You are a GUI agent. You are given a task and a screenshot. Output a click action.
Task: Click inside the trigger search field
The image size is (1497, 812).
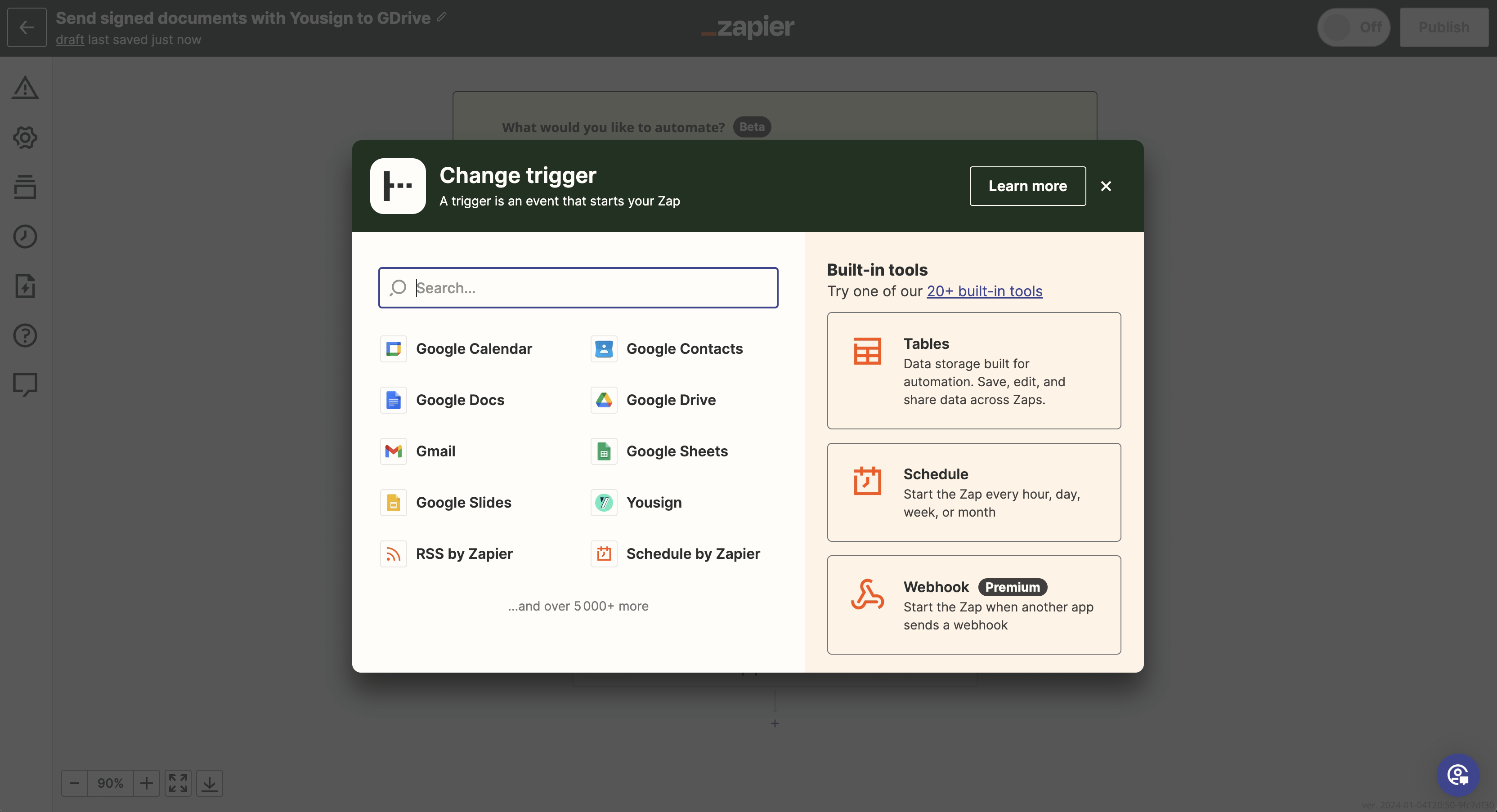578,287
